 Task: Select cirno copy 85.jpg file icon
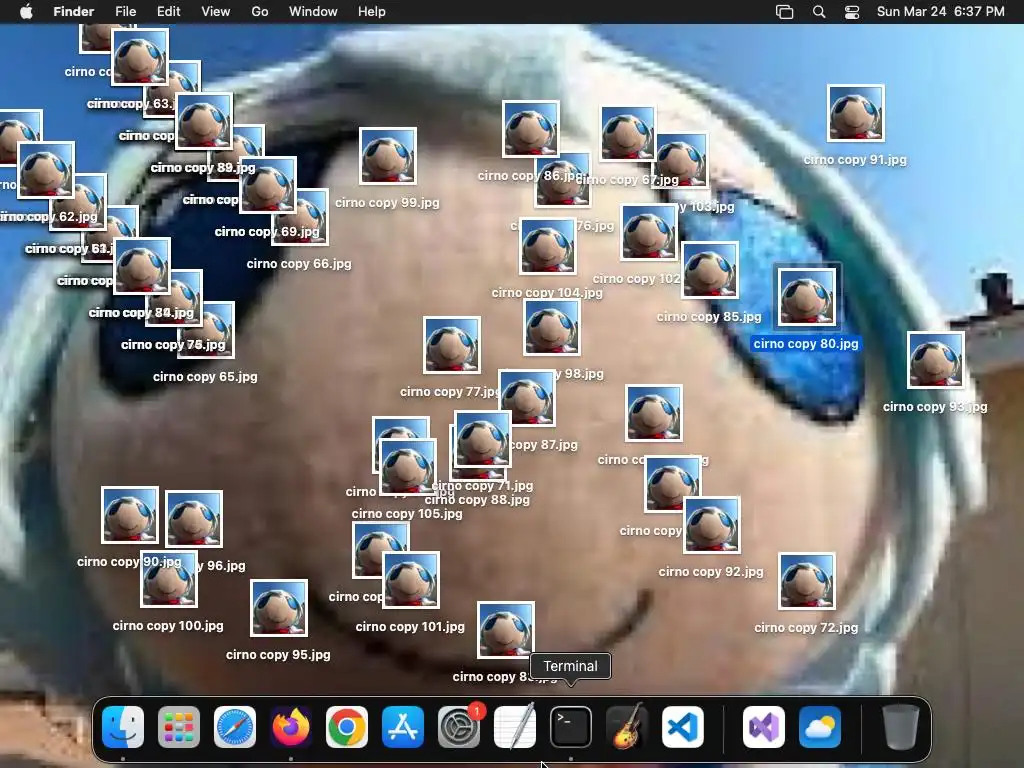(x=710, y=270)
